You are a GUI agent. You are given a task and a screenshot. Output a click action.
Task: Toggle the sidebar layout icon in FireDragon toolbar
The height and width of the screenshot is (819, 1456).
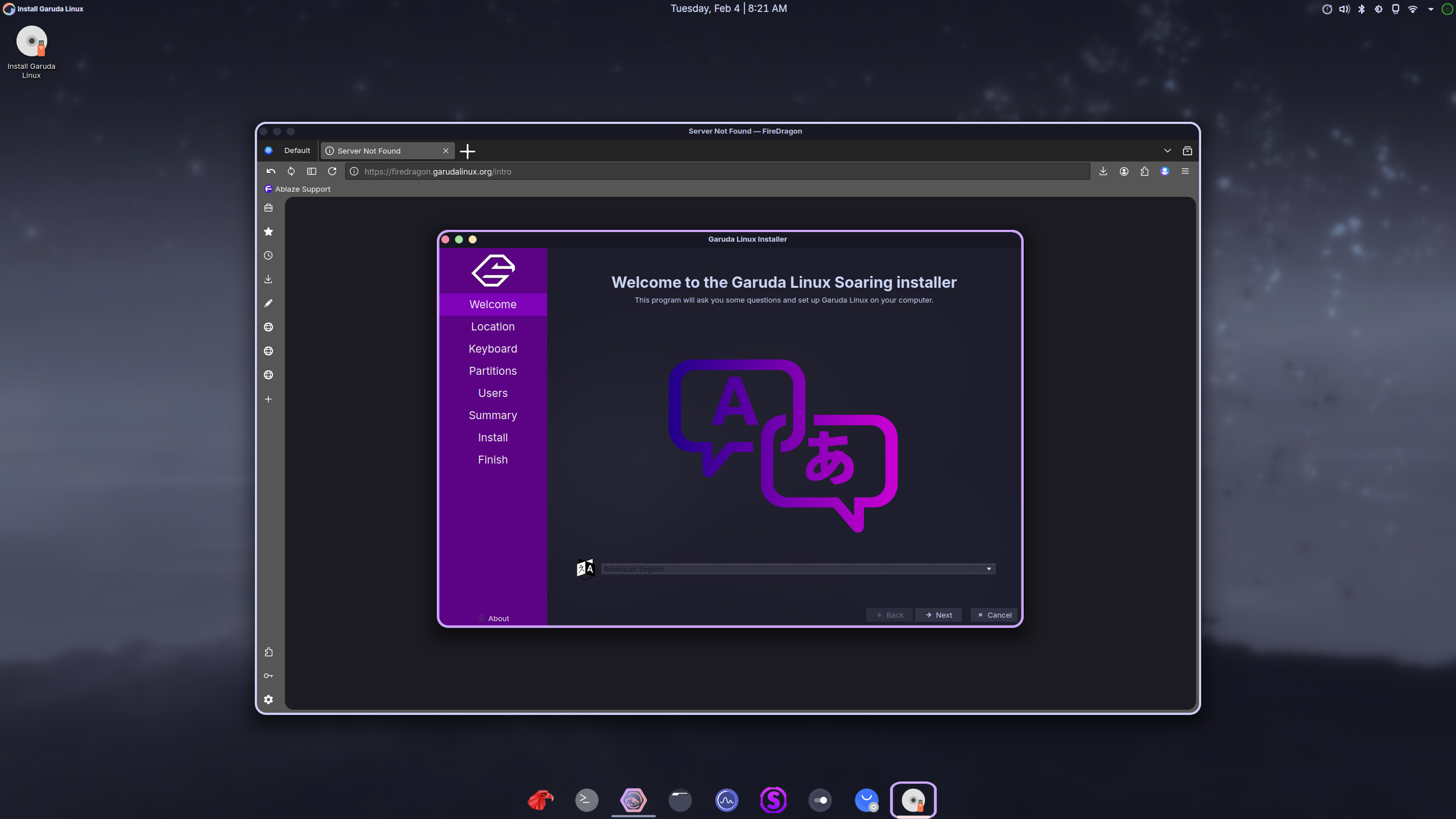(312, 171)
